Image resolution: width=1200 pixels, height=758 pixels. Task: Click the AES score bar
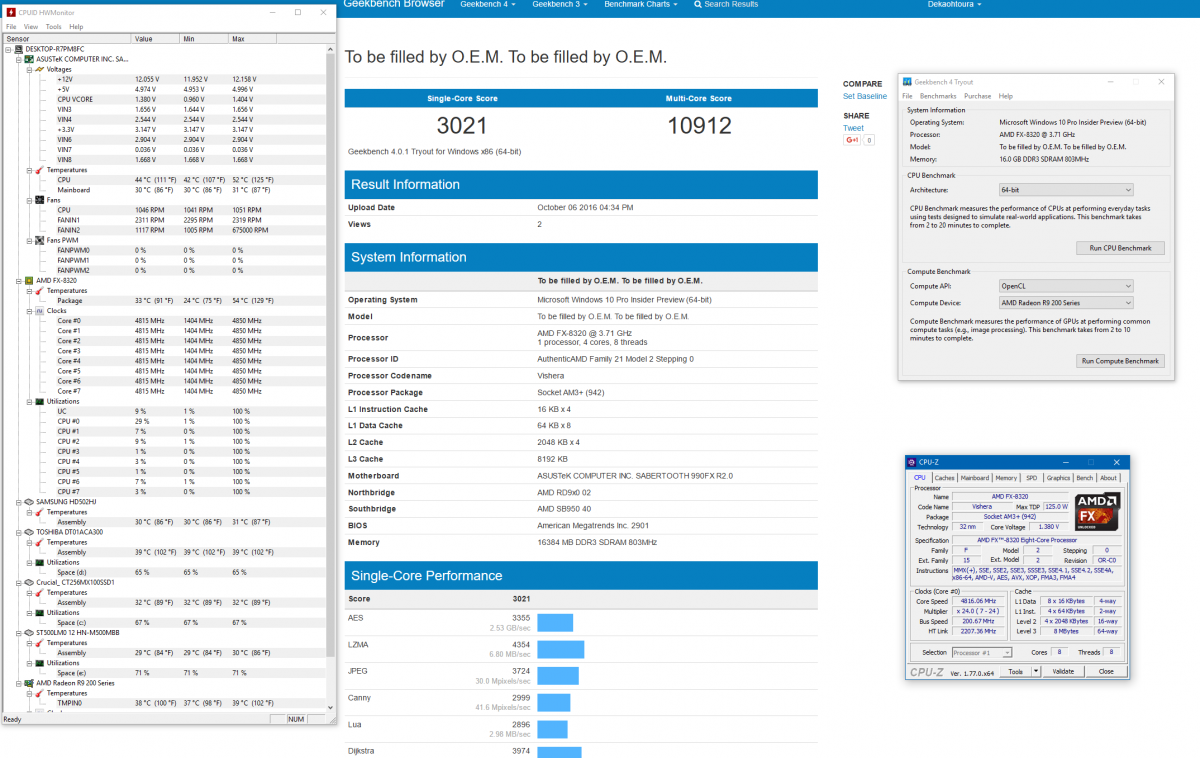(x=555, y=623)
